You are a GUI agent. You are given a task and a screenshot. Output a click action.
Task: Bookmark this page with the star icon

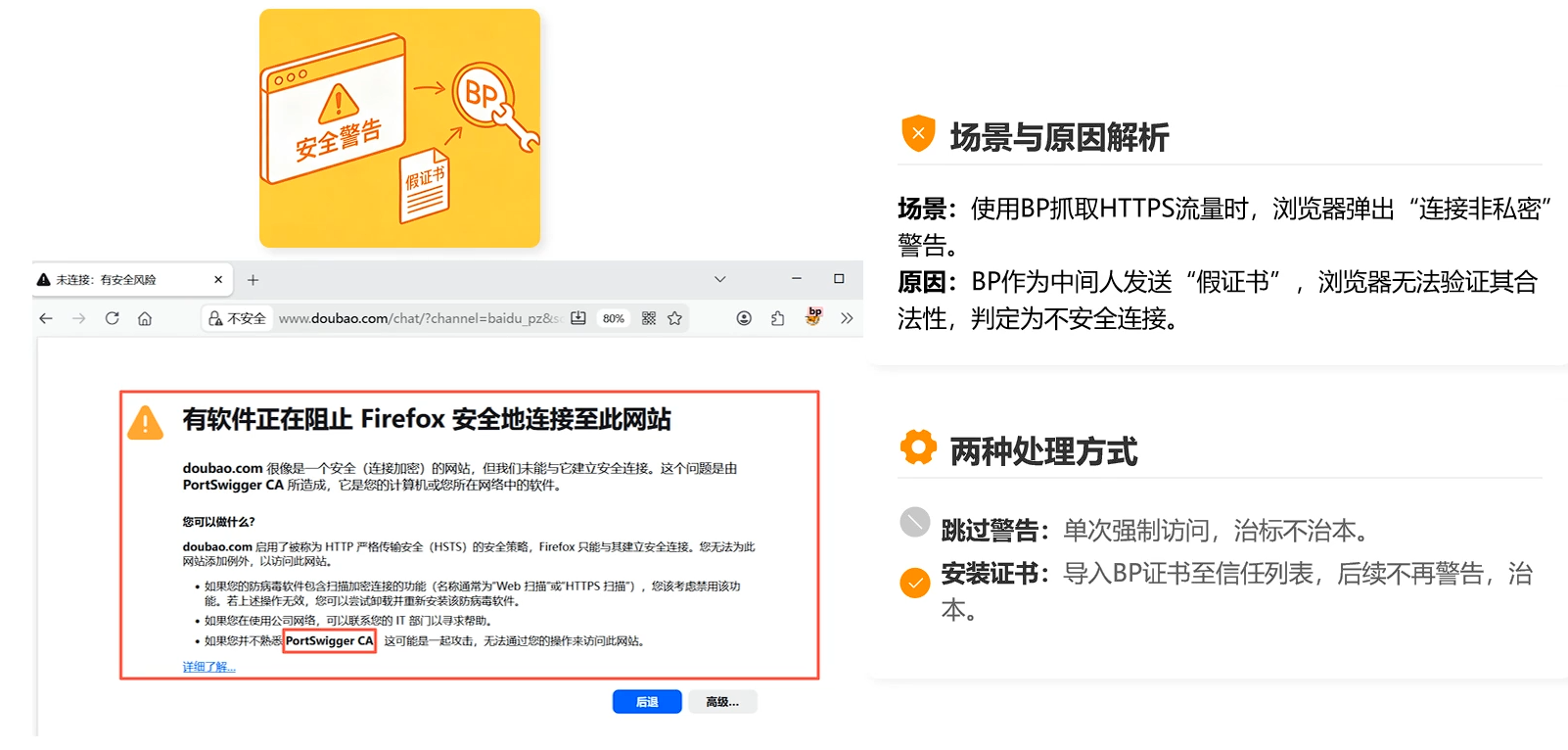pyautogui.click(x=674, y=318)
